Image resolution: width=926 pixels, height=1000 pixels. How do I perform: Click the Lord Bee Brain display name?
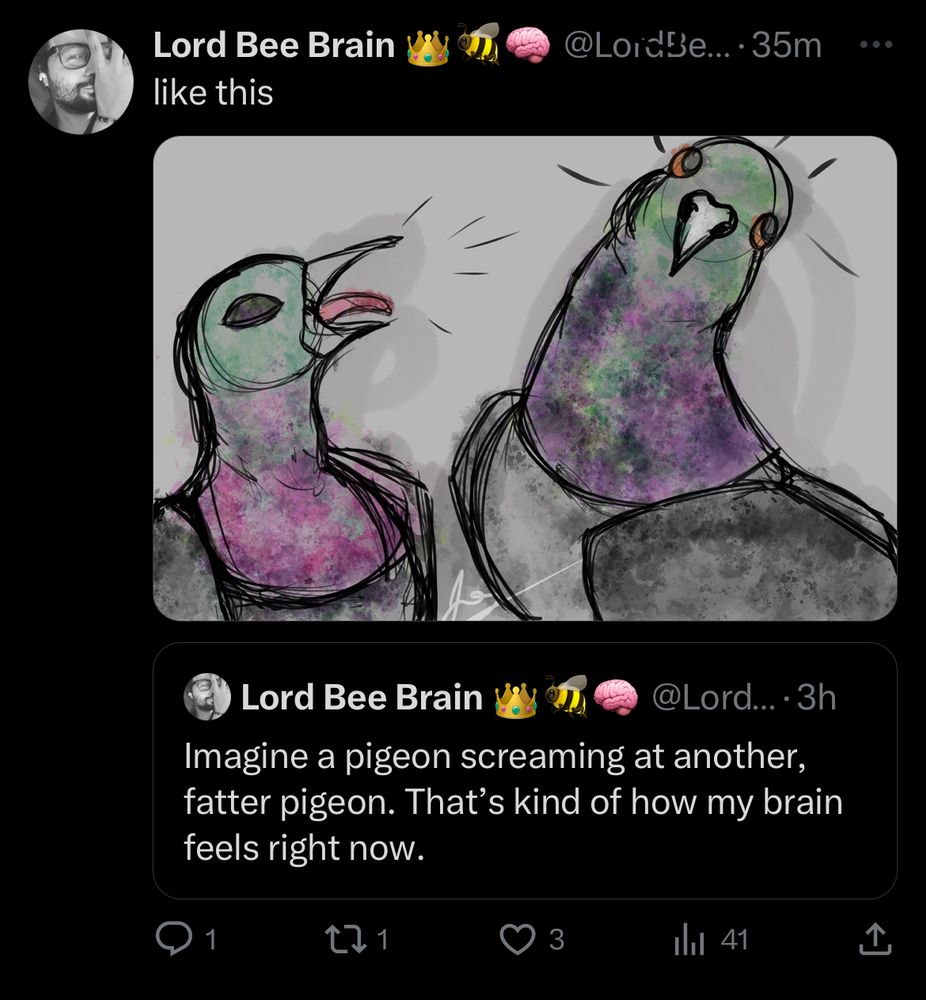tap(274, 46)
